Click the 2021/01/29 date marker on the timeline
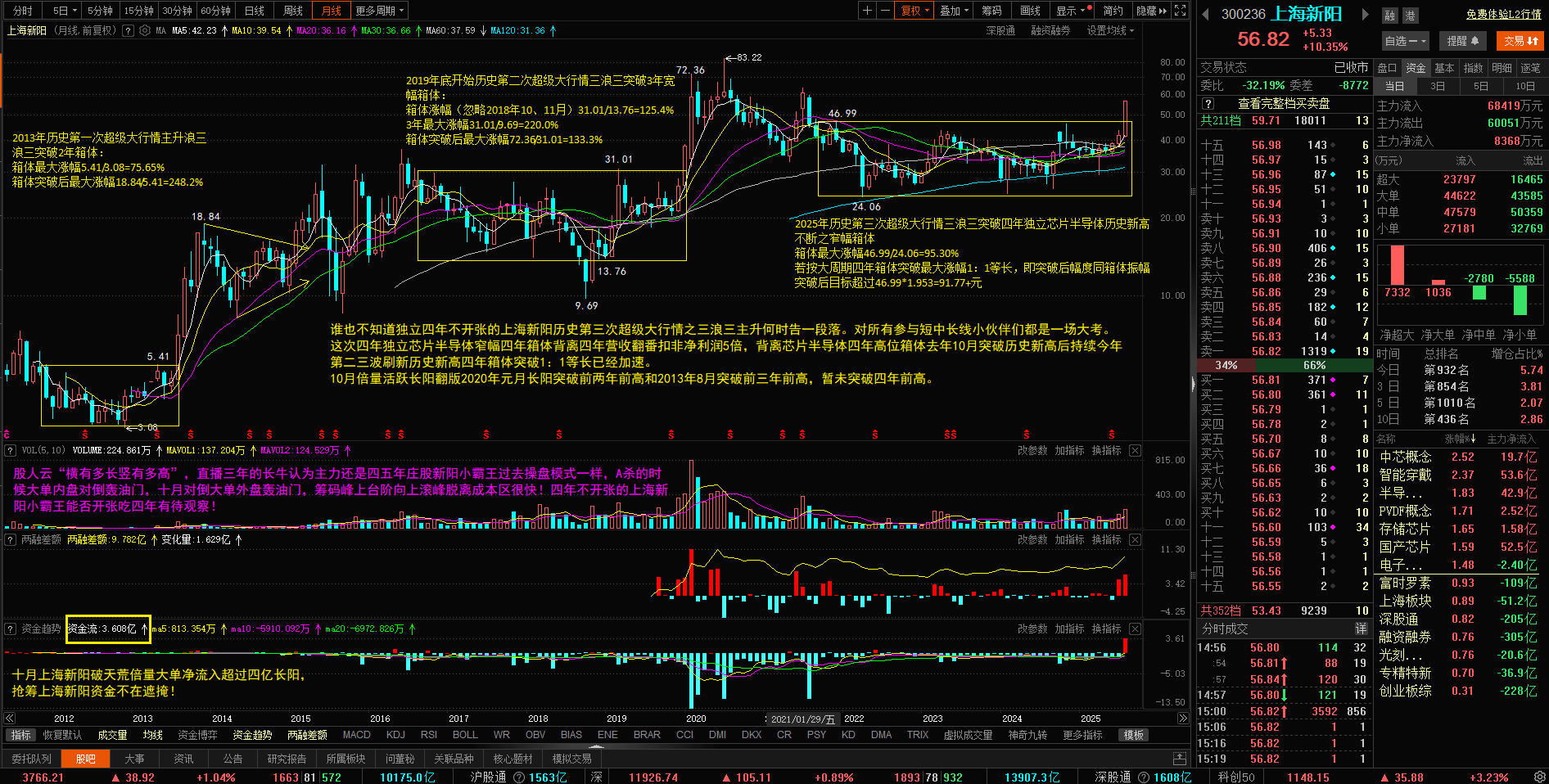The height and width of the screenshot is (784, 1549). tap(803, 719)
